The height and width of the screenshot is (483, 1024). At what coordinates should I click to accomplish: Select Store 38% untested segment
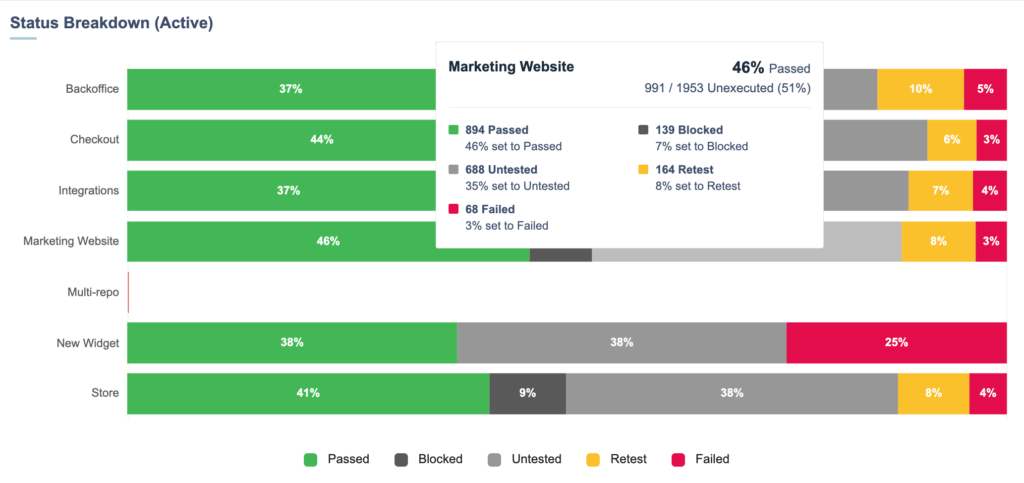(731, 393)
